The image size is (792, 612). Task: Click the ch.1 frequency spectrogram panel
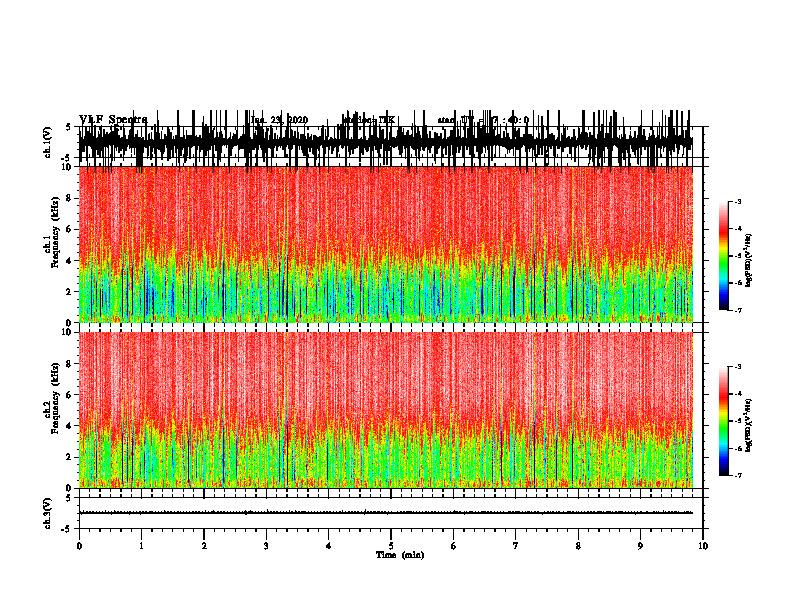coord(386,244)
